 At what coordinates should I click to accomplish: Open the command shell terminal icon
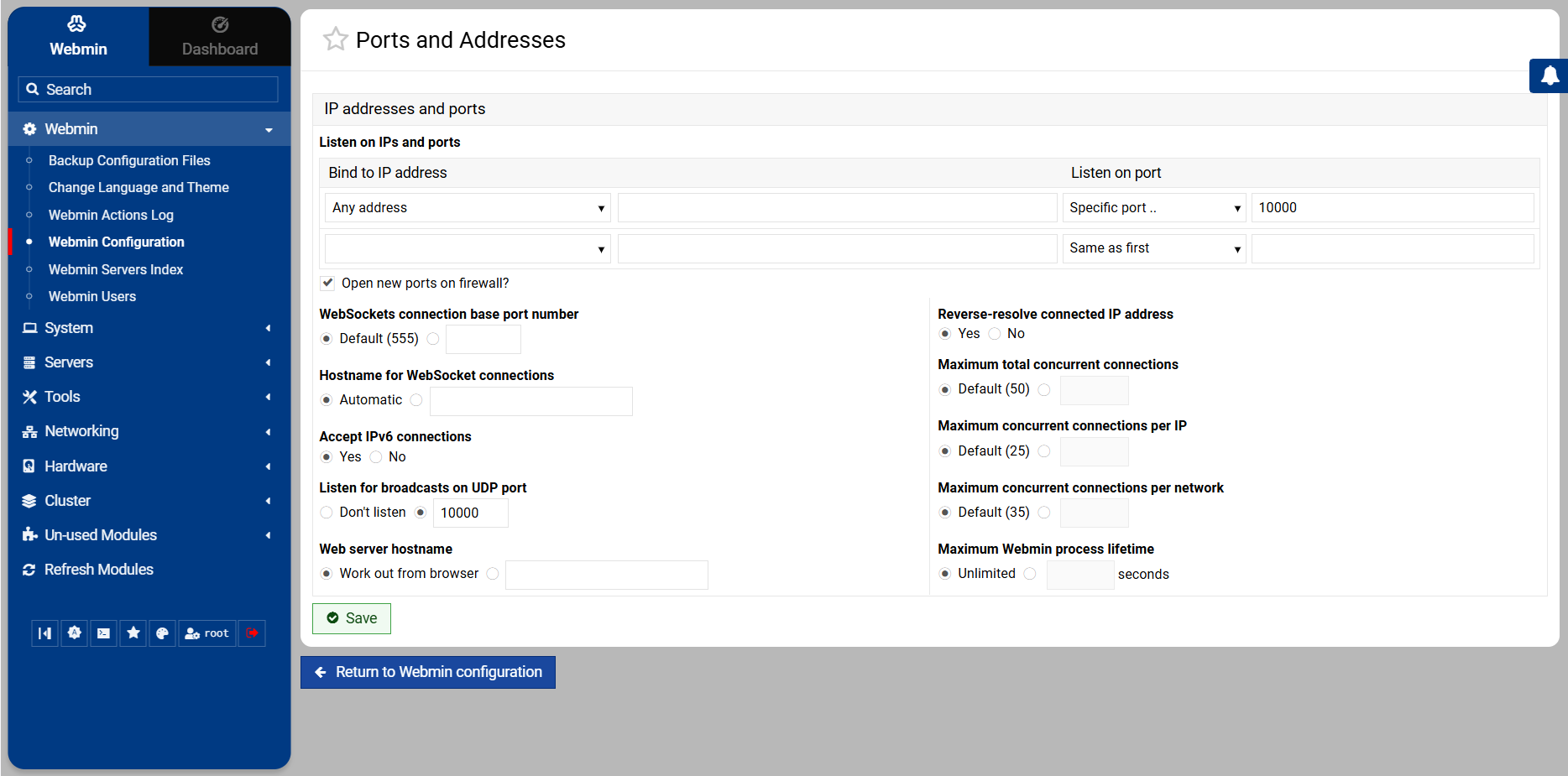[x=103, y=633]
